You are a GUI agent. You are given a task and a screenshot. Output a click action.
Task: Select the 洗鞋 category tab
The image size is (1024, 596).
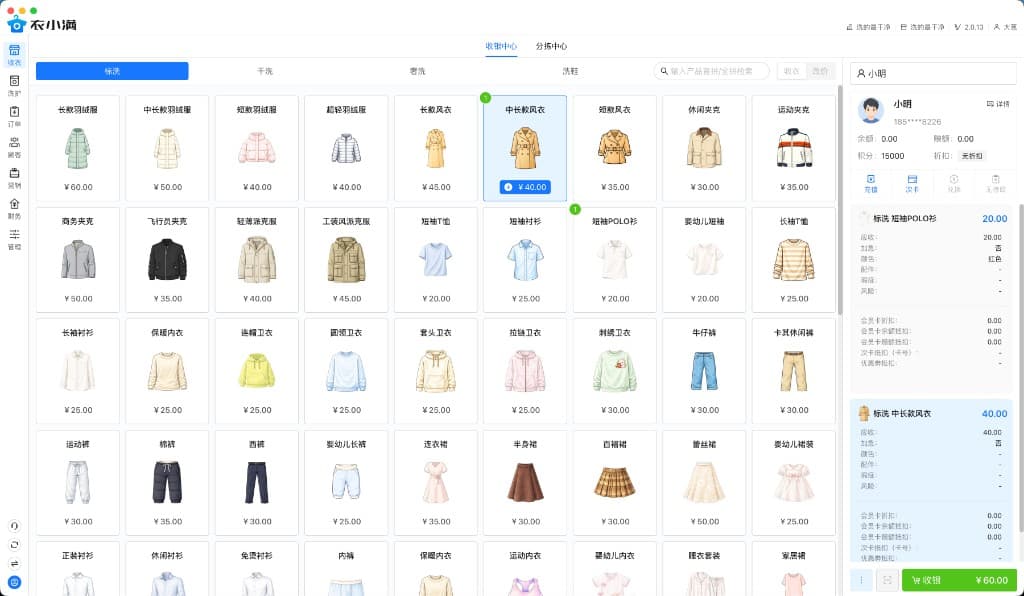[x=570, y=71]
